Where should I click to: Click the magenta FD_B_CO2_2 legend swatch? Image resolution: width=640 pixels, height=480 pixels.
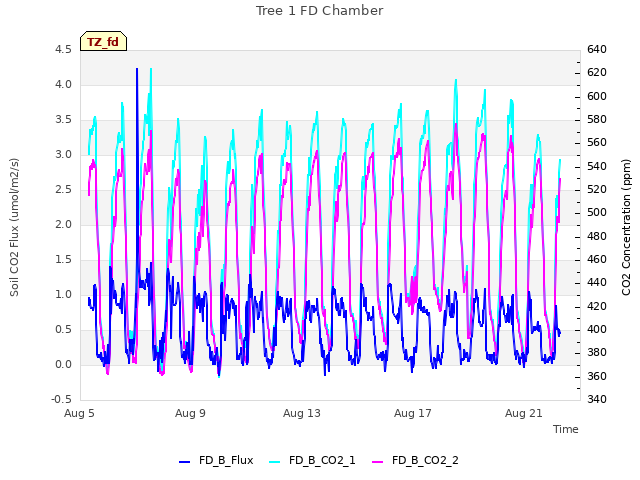pyautogui.click(x=378, y=462)
